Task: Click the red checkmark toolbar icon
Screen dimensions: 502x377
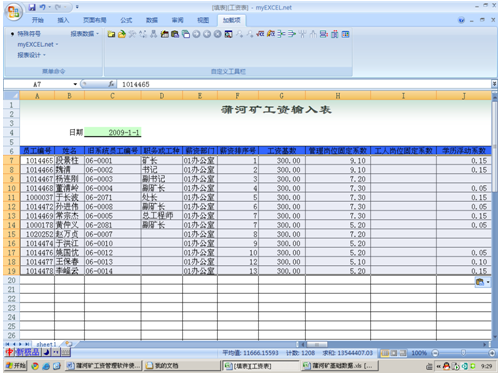Action: (260, 34)
